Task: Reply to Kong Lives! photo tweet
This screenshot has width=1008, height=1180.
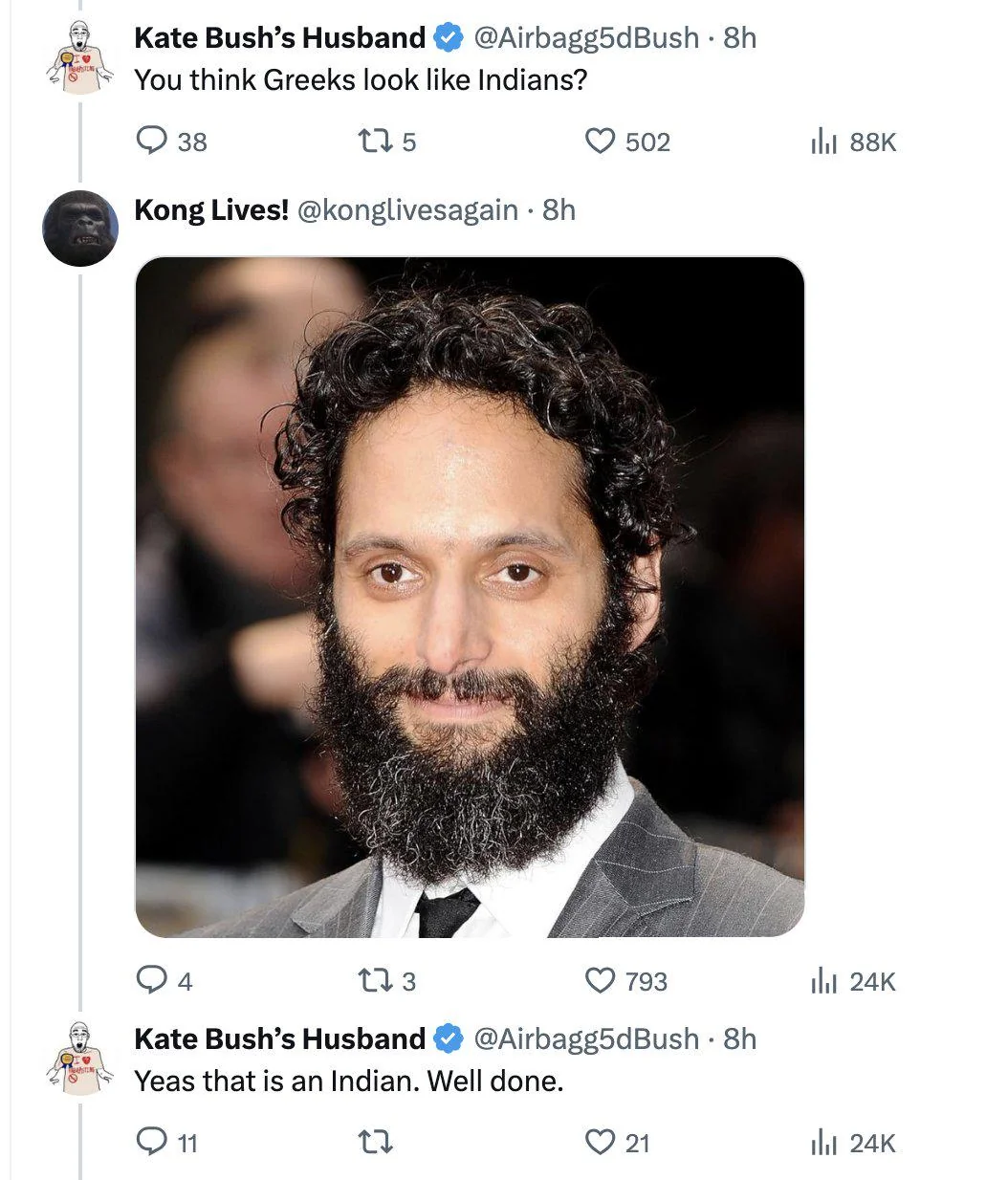Action: coord(164,981)
